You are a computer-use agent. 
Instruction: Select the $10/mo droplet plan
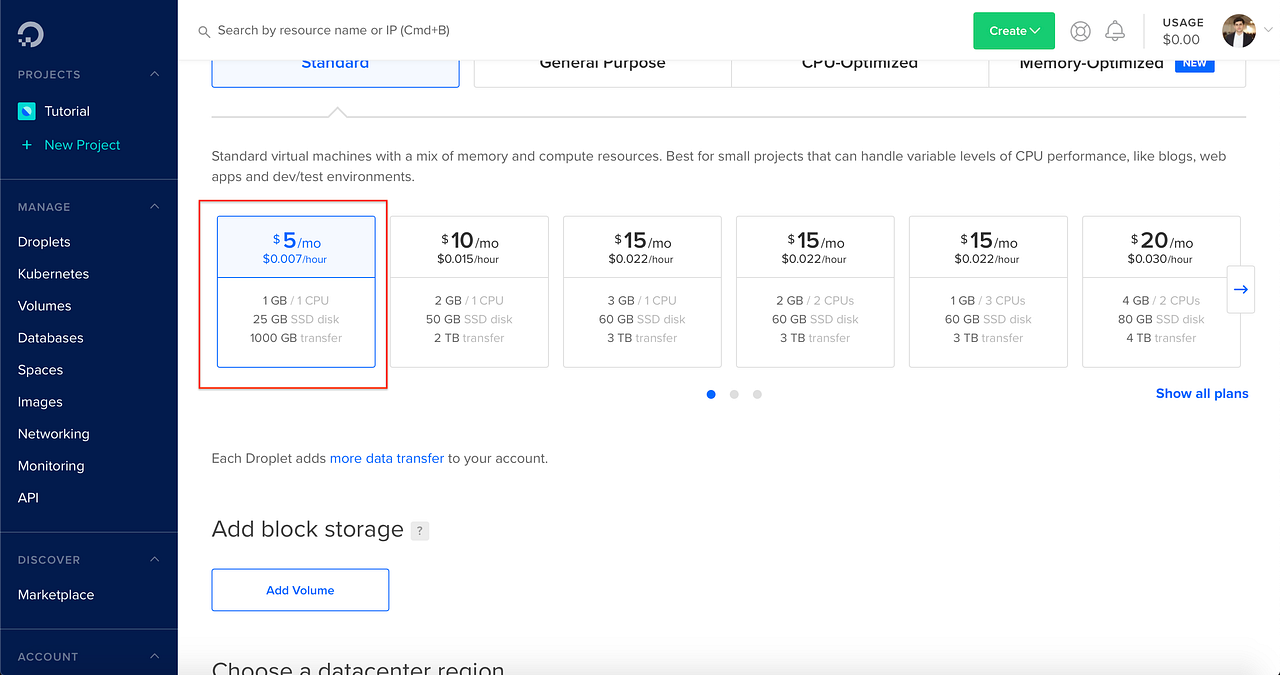pos(468,291)
